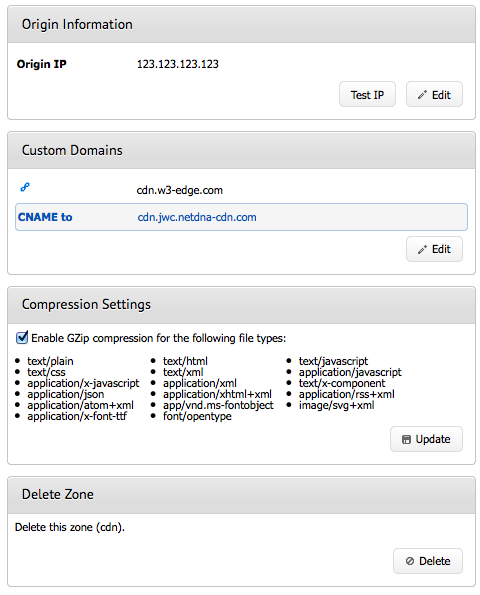The width and height of the screenshot is (480, 595).
Task: Toggle Enable GZip compression checkbox
Action: 22,337
